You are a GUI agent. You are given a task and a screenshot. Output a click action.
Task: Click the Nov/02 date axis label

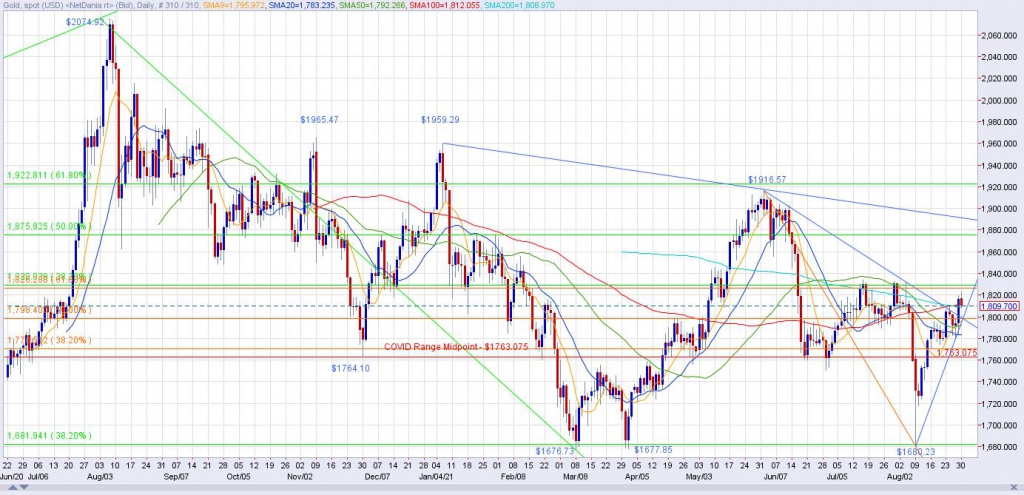[x=300, y=477]
